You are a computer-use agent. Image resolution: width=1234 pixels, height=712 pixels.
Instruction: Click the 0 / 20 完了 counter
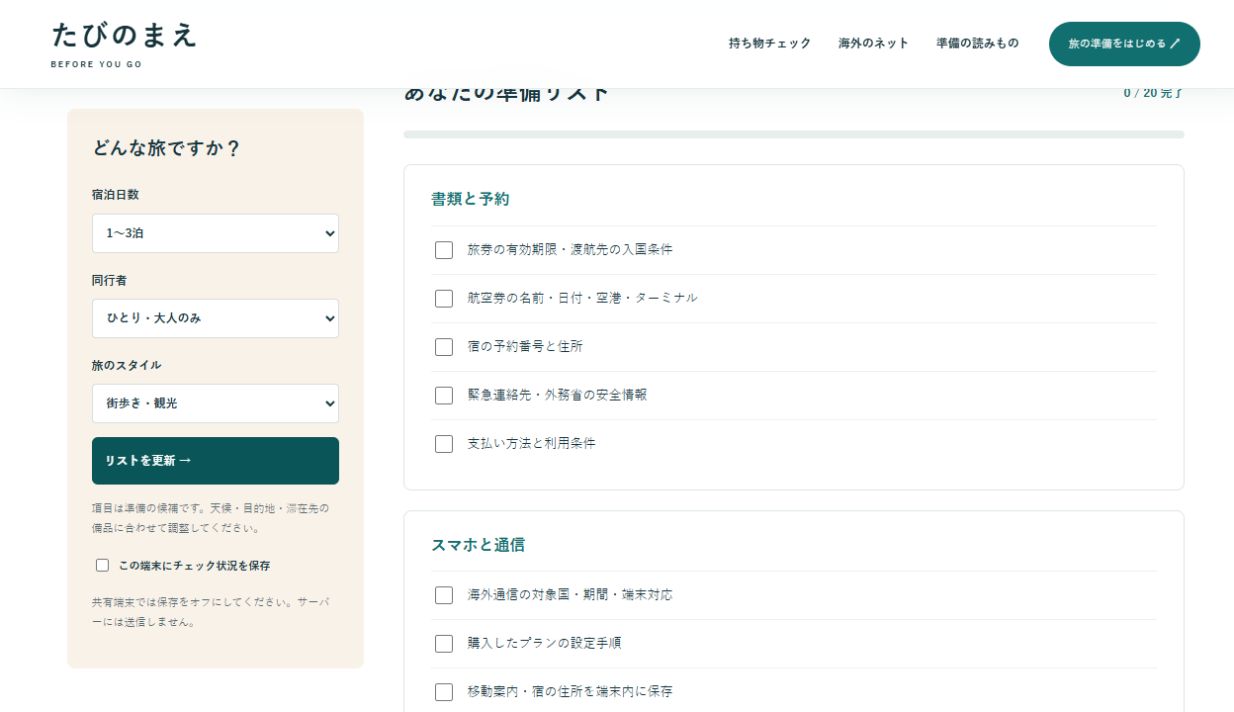1154,93
